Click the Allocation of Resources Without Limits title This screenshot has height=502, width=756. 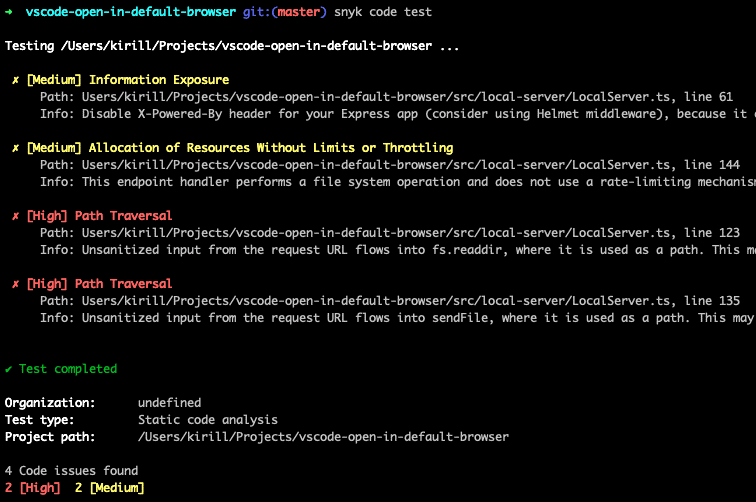pyautogui.click(x=271, y=148)
